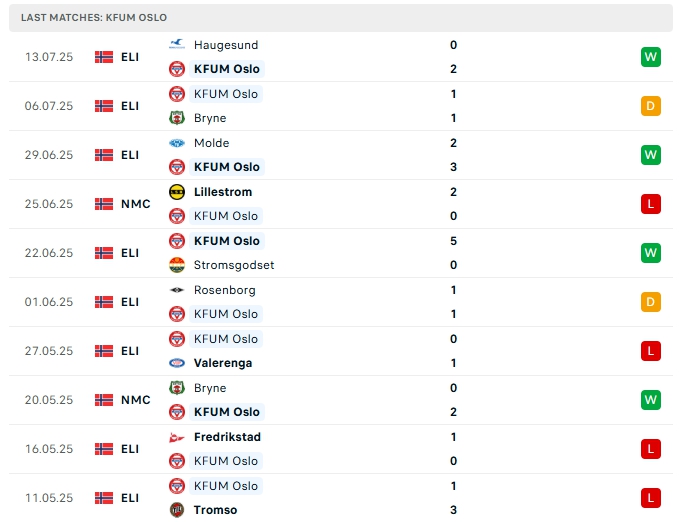685x522 pixels.
Task: Click the W badge for Stromsgodset match
Action: click(651, 253)
